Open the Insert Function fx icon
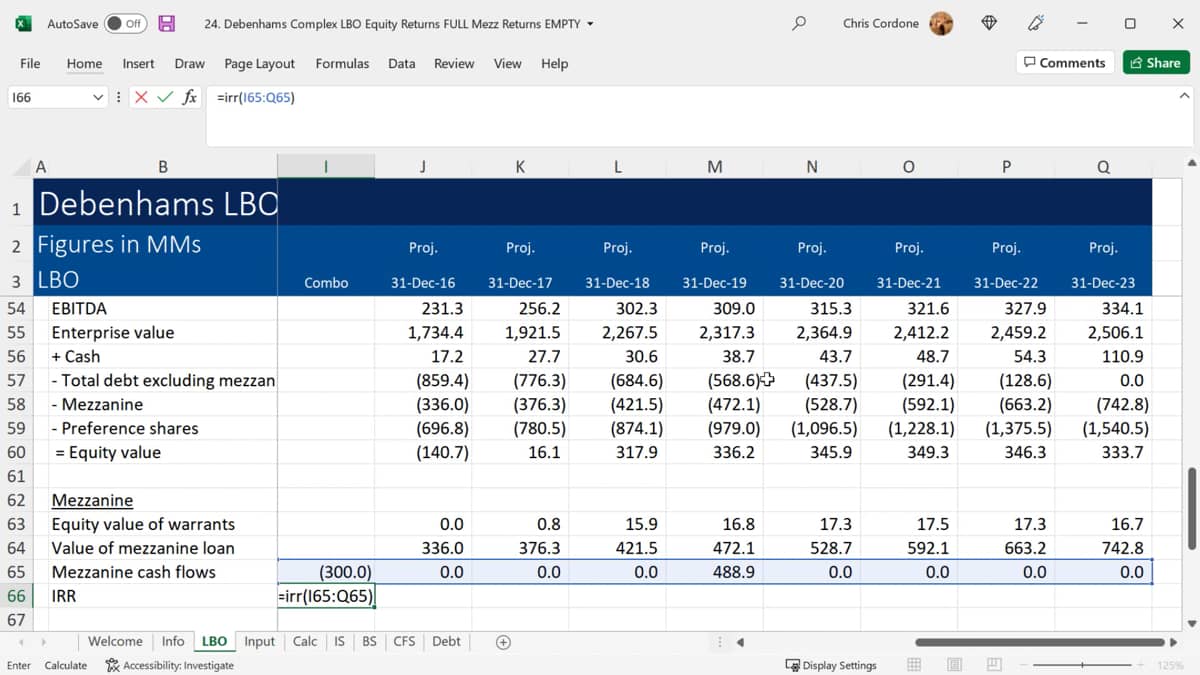1200x675 pixels. pos(189,97)
